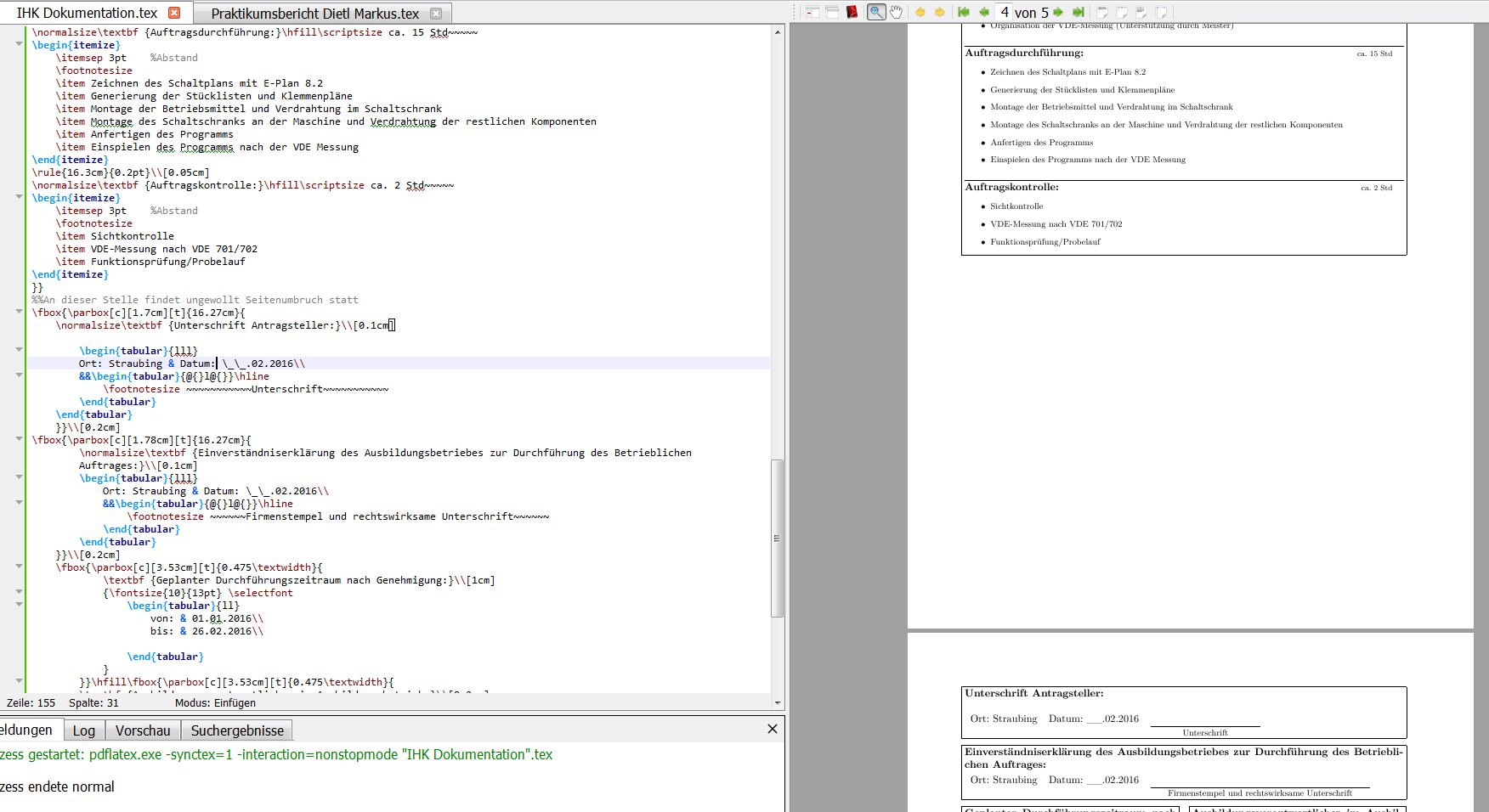Viewport: 1489px width, 812px height.
Task: Close the messages panel
Action: (x=772, y=729)
